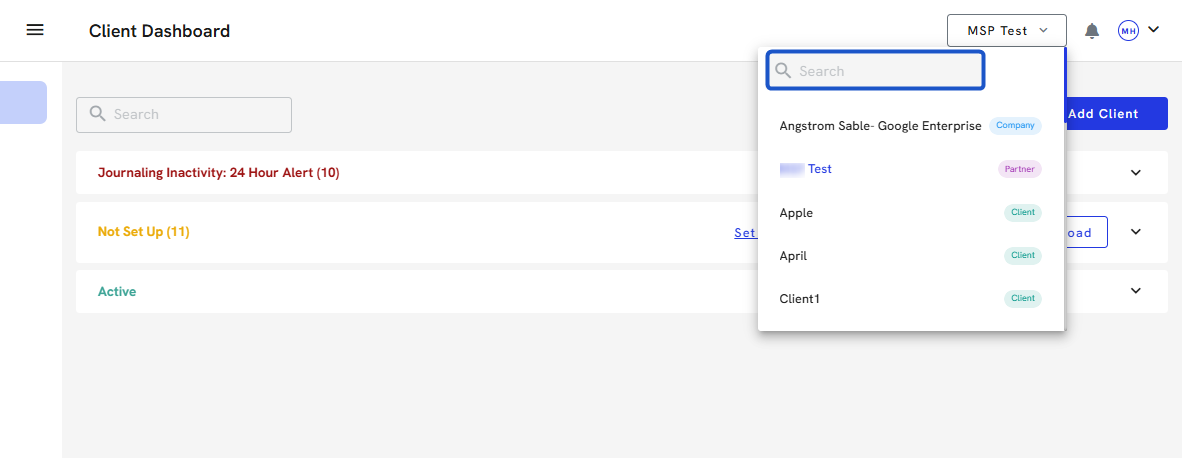Click the magnifier icon in client search
The image size is (1182, 458).
(x=98, y=114)
